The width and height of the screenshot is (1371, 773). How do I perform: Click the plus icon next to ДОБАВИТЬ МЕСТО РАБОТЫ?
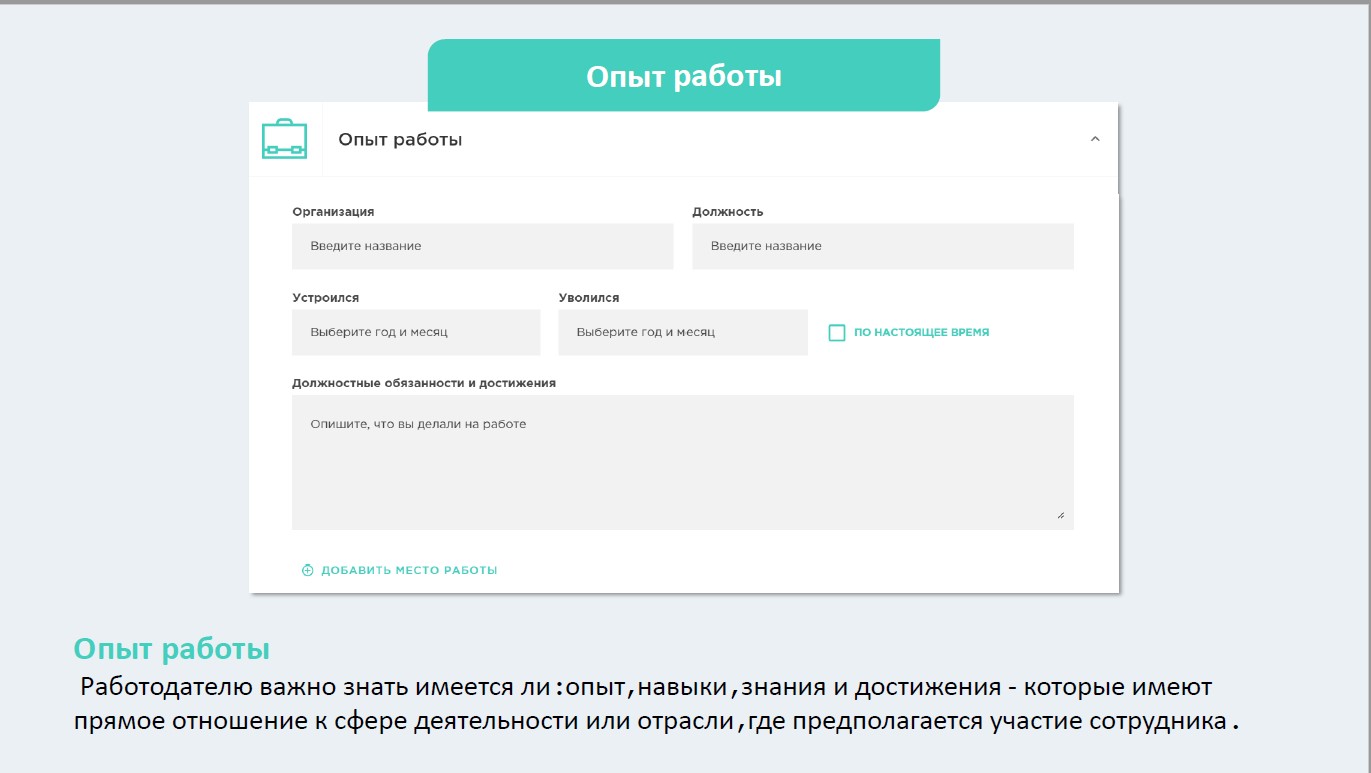[308, 570]
